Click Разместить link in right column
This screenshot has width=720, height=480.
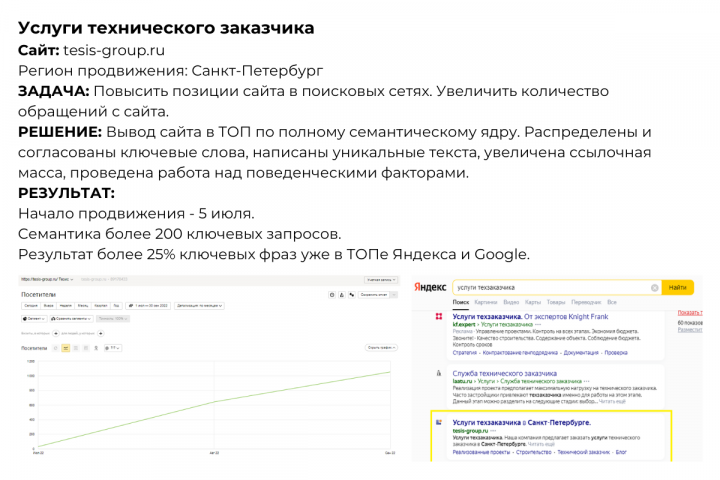(690, 330)
